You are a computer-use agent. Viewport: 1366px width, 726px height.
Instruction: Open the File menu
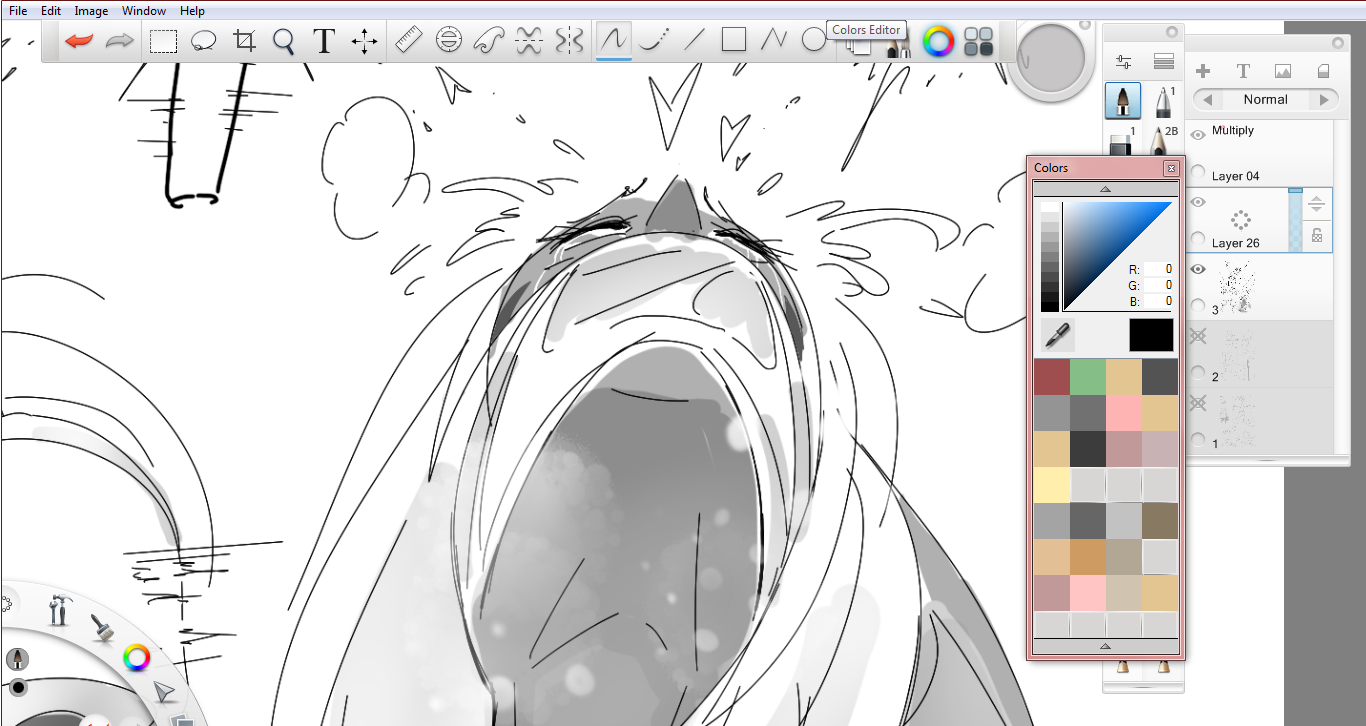18,11
